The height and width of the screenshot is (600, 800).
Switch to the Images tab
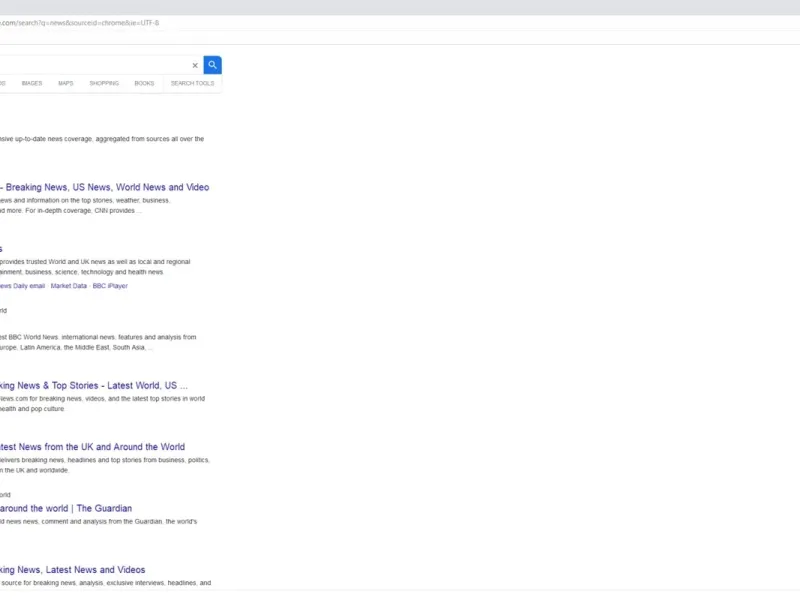click(32, 83)
